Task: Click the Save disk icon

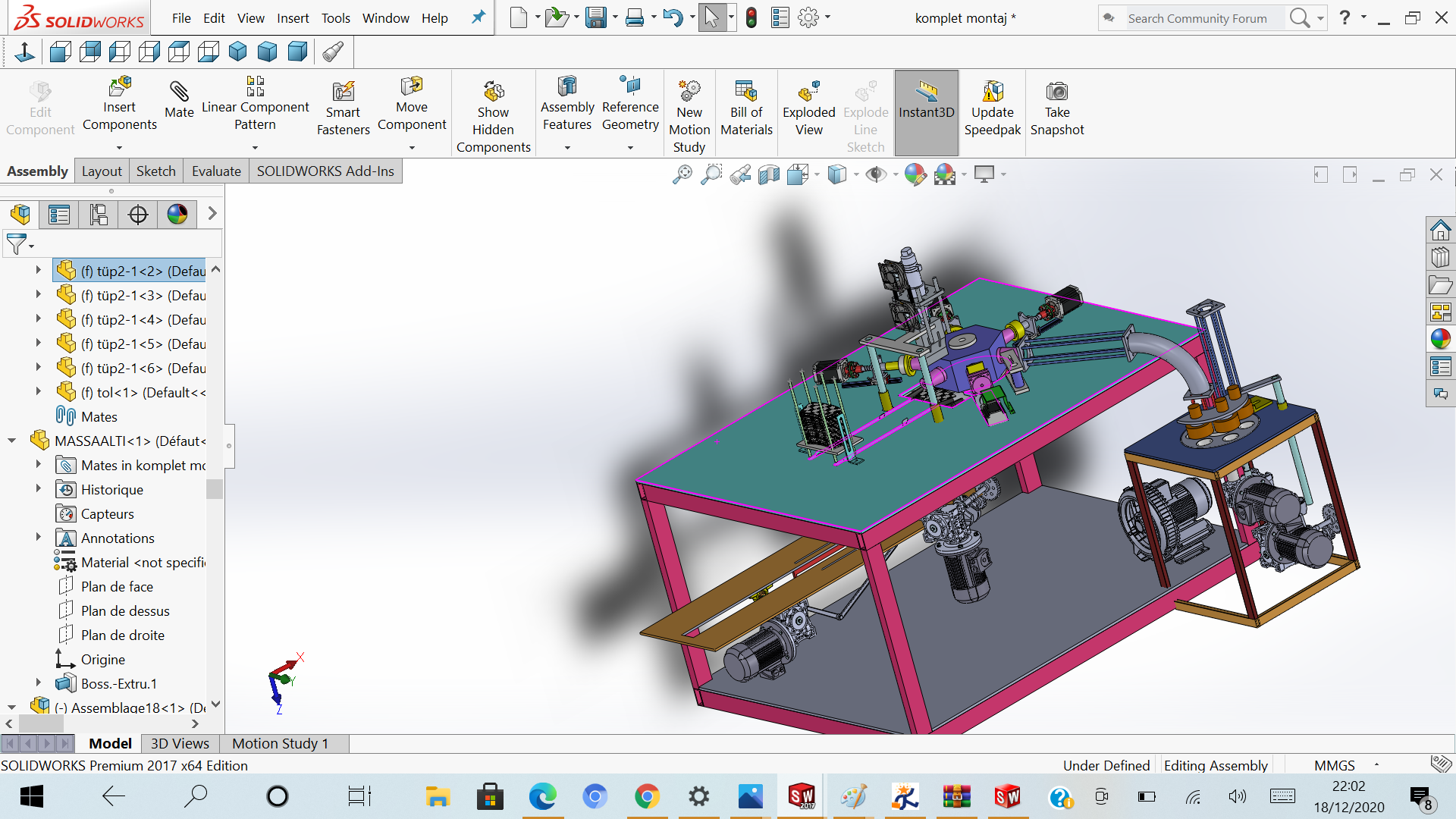Action: [596, 17]
